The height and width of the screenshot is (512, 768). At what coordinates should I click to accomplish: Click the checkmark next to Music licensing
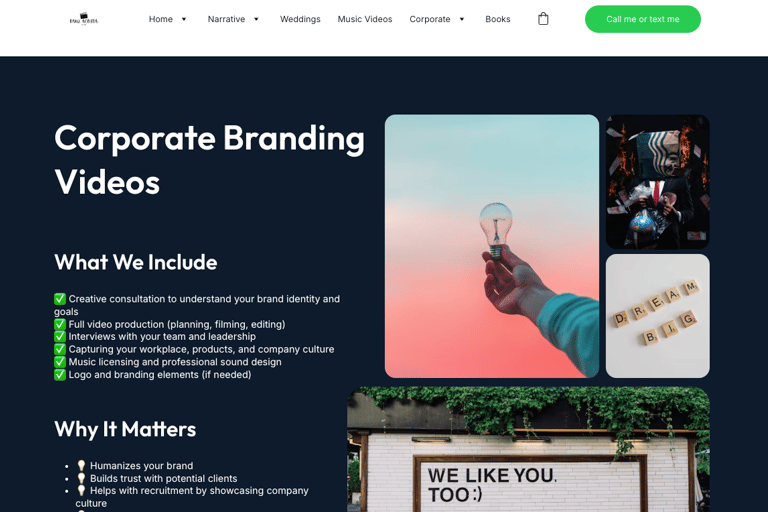coord(60,362)
